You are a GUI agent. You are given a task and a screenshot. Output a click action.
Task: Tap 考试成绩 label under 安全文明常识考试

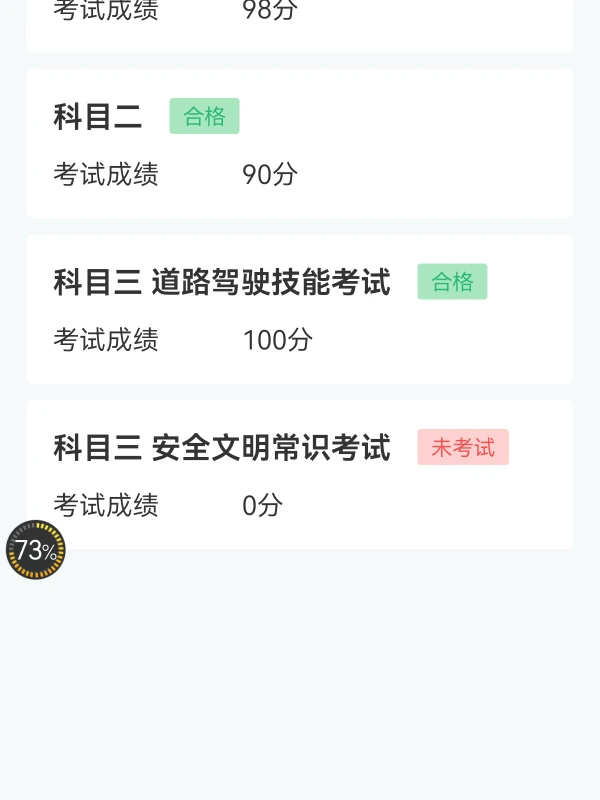click(106, 505)
